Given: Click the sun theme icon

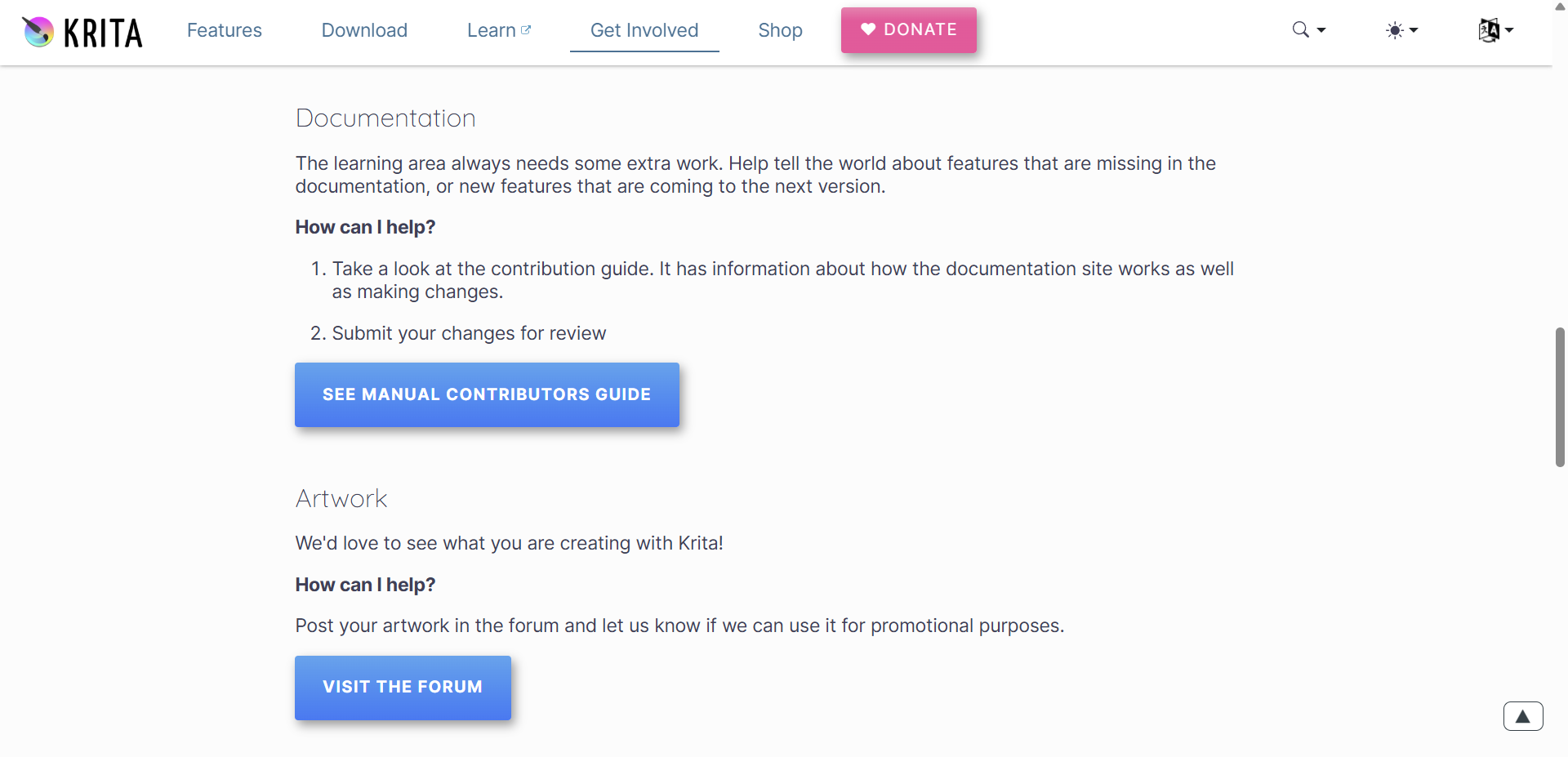Looking at the screenshot, I should coord(1394,30).
